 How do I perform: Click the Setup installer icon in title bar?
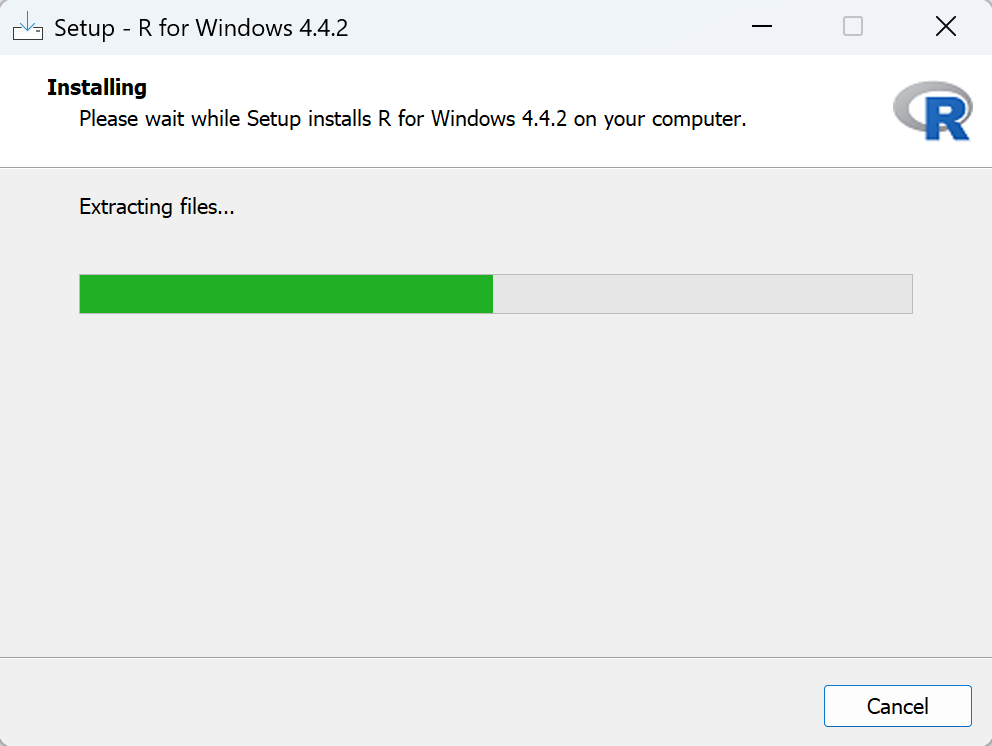[27, 27]
